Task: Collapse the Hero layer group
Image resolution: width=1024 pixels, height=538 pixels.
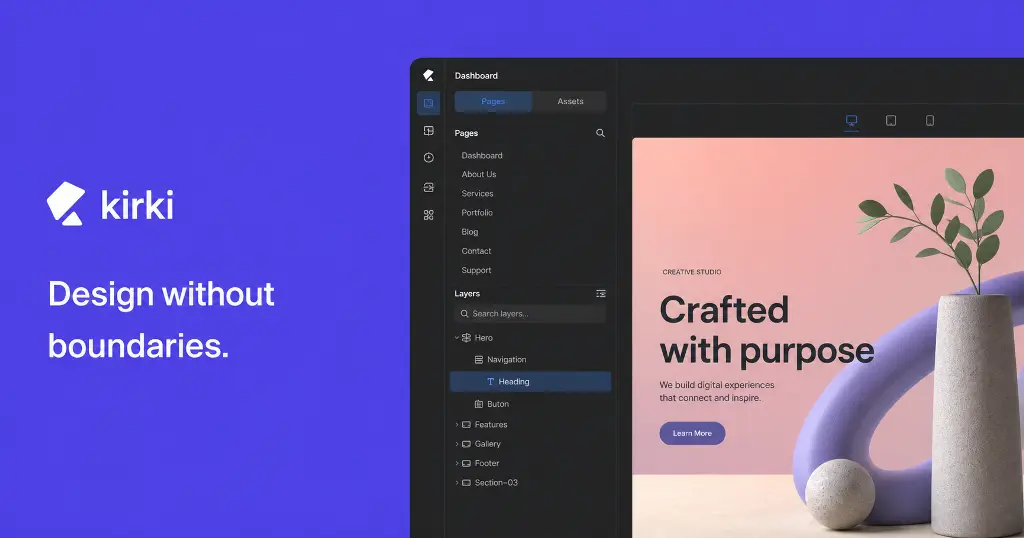Action: point(456,338)
